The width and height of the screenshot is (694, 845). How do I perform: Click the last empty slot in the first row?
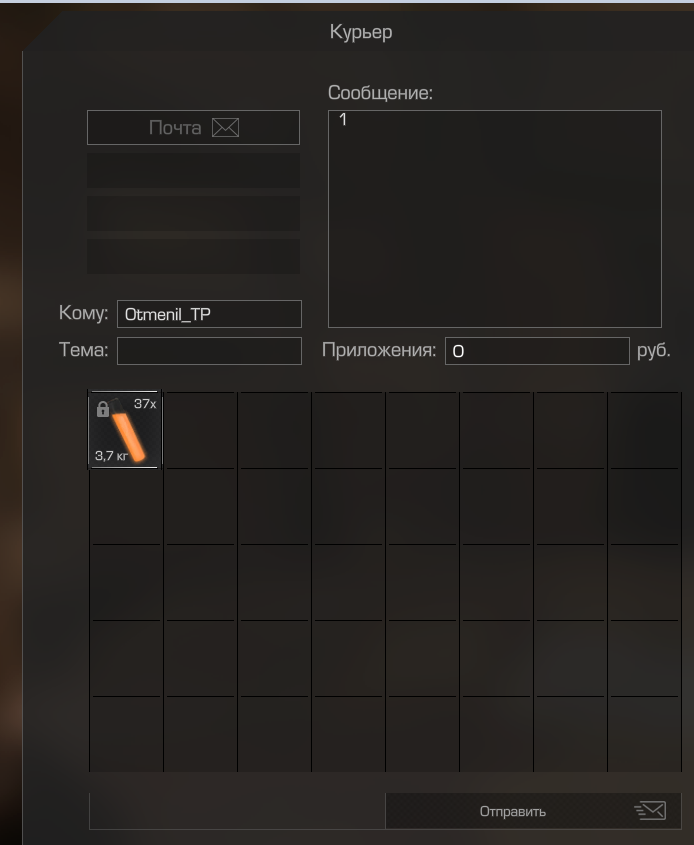coord(644,430)
